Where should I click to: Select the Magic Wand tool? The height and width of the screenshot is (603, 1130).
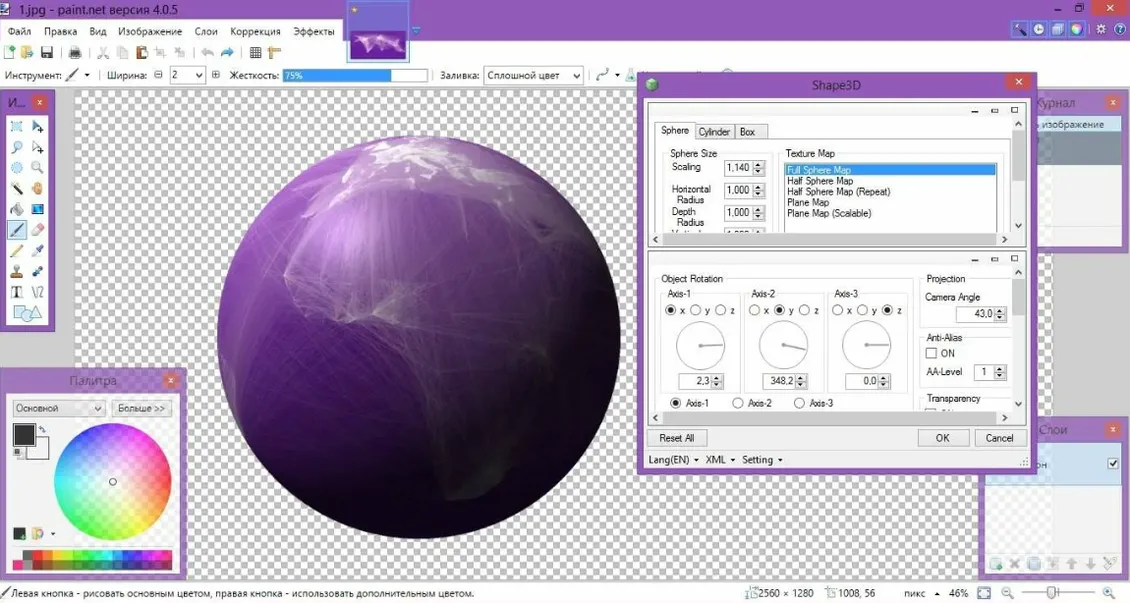tap(17, 188)
